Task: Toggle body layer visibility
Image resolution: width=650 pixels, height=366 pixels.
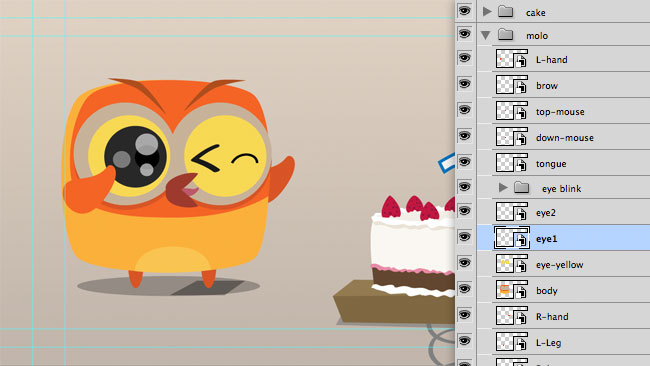Action: pos(464,288)
